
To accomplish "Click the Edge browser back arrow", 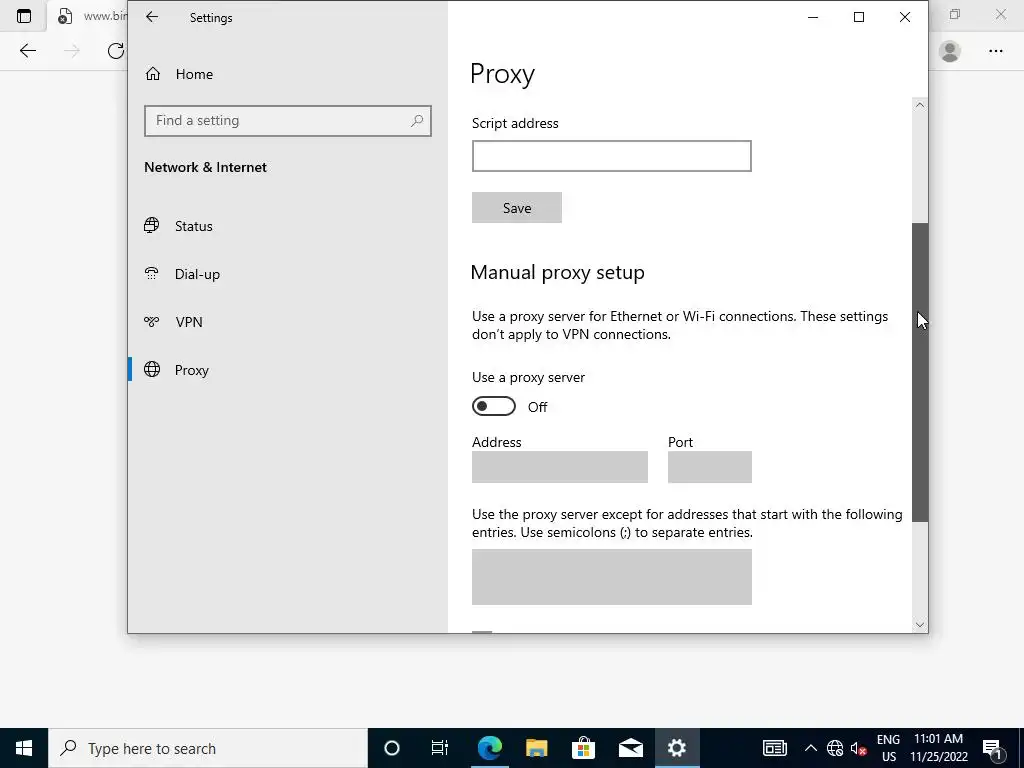I will [x=27, y=51].
